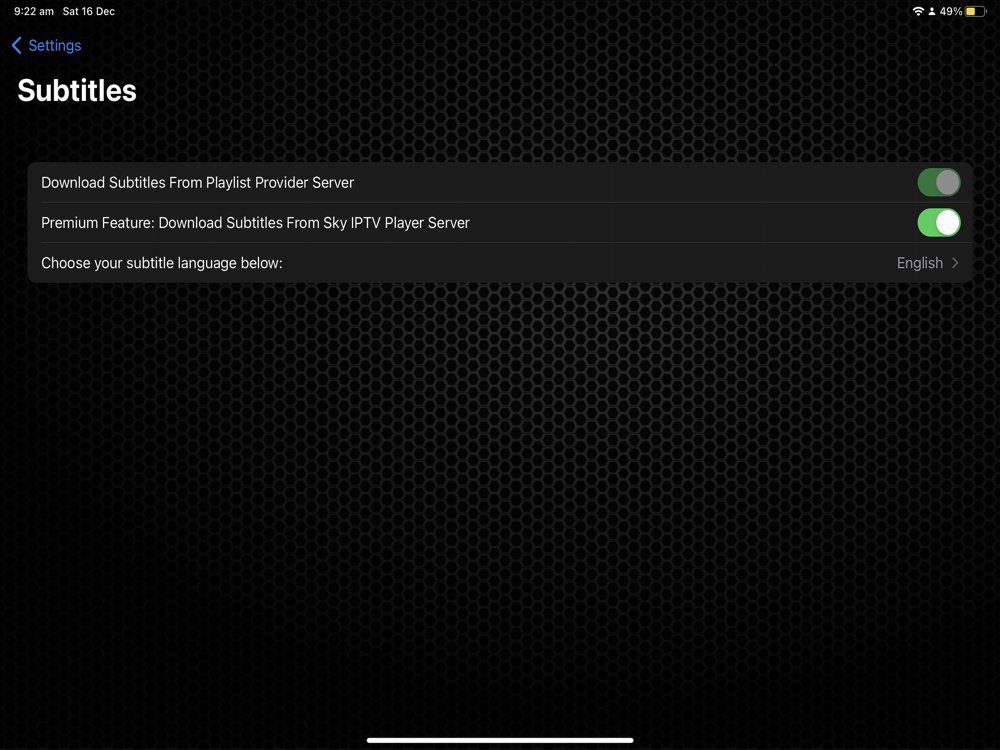Tap the battery indicator icon
Viewport: 1000px width, 750px height.
click(x=975, y=11)
